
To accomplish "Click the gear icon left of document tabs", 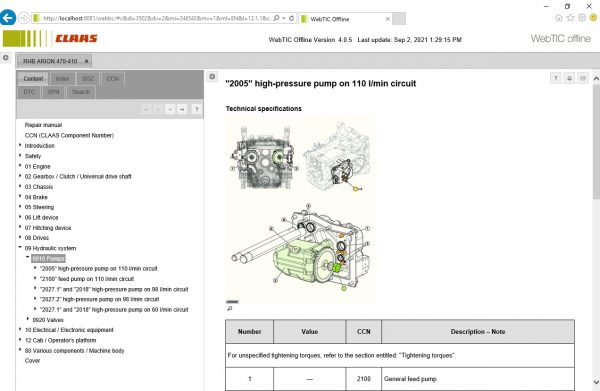I will pyautogui.click(x=5, y=58).
